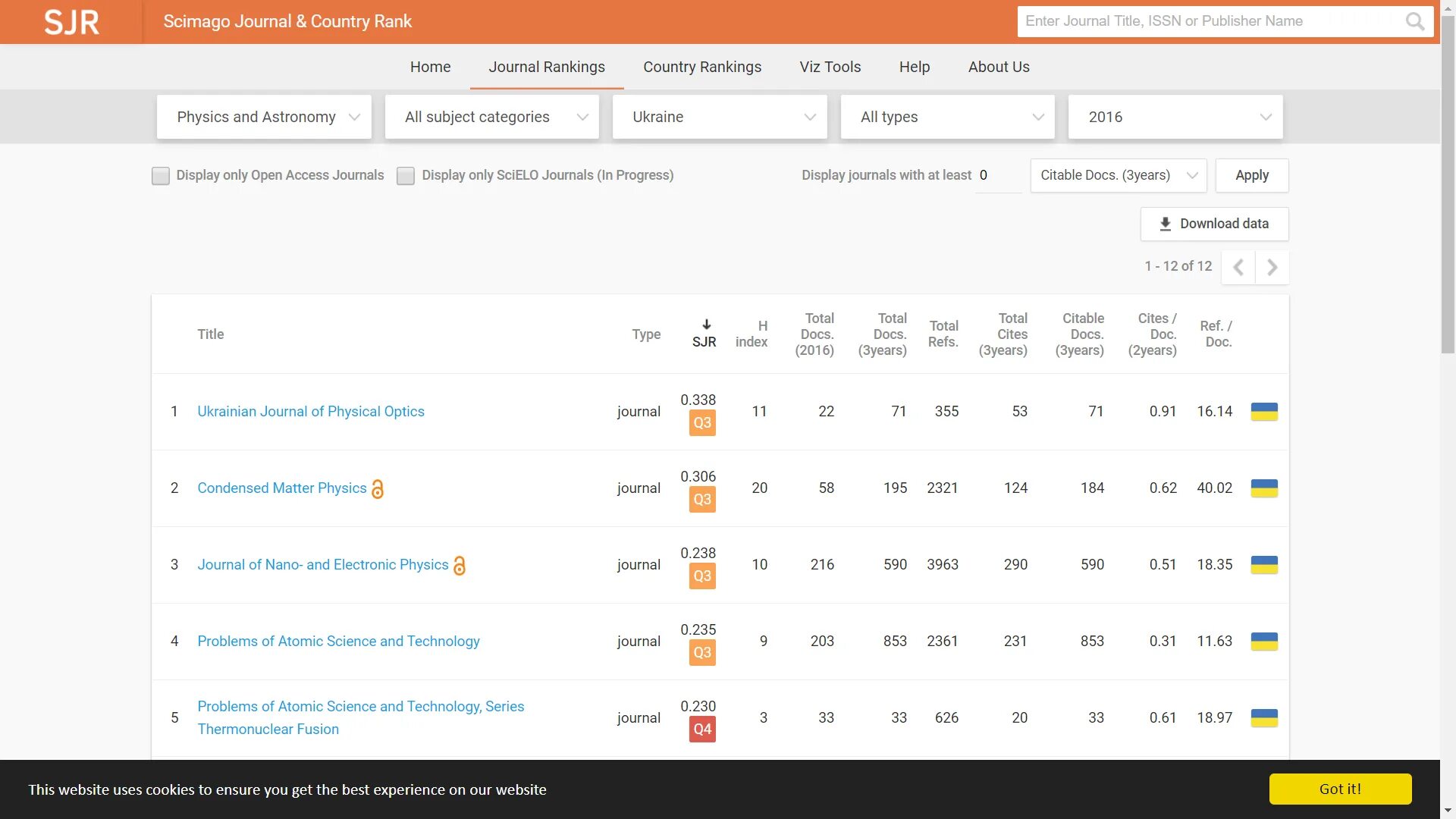Open 2016 year dropdown

click(1175, 117)
